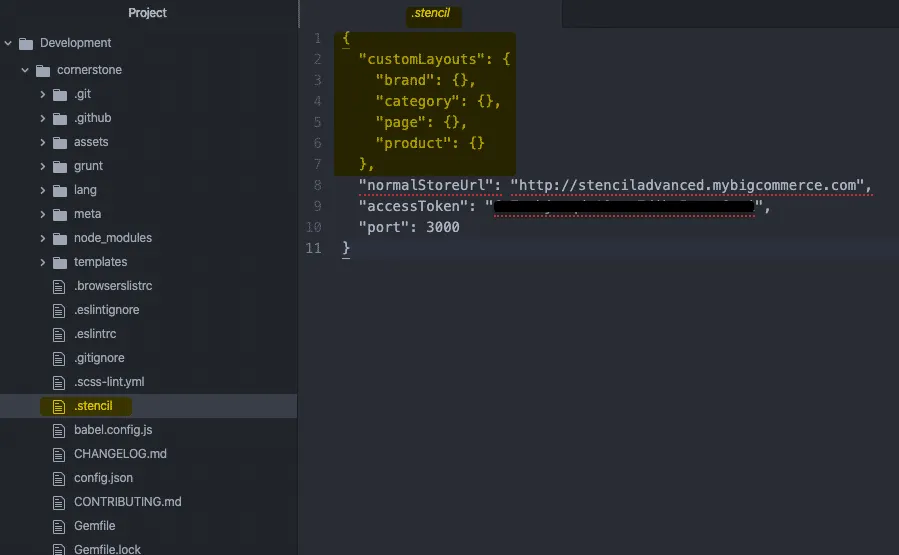Open CONTRIBUTING.md file name
The image size is (899, 555).
128,502
